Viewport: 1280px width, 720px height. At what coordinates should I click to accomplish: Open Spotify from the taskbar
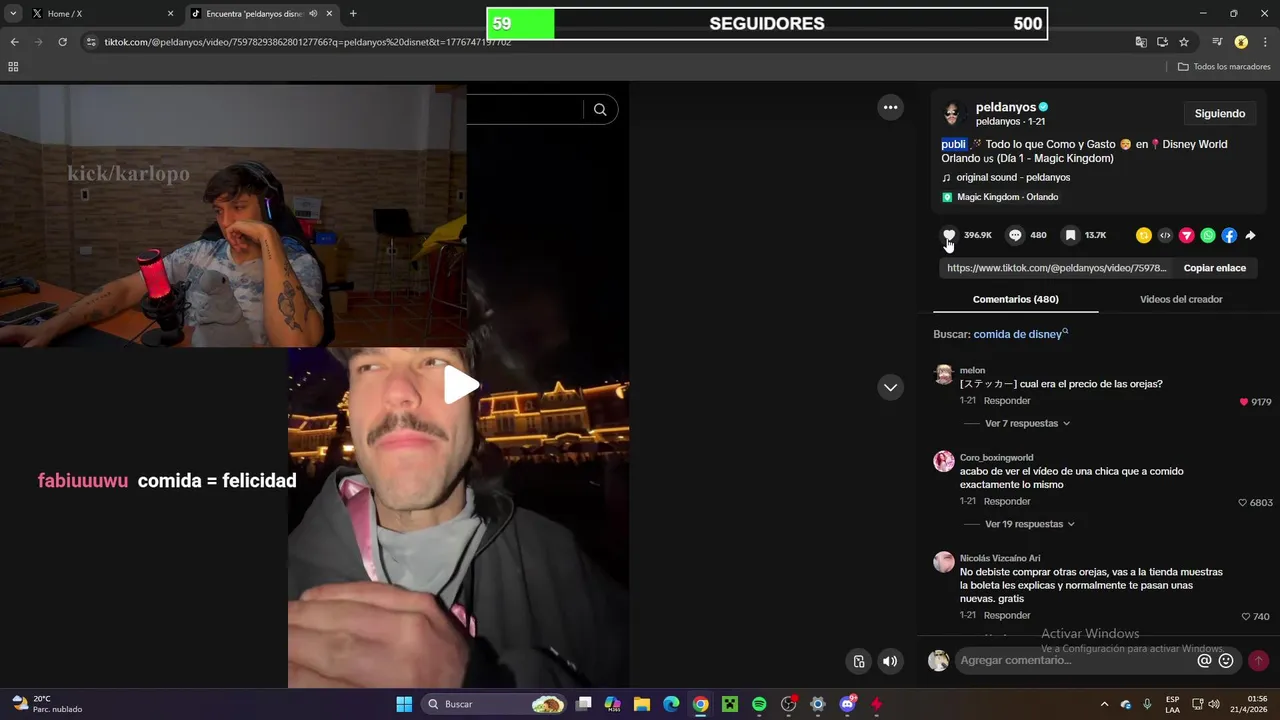759,704
